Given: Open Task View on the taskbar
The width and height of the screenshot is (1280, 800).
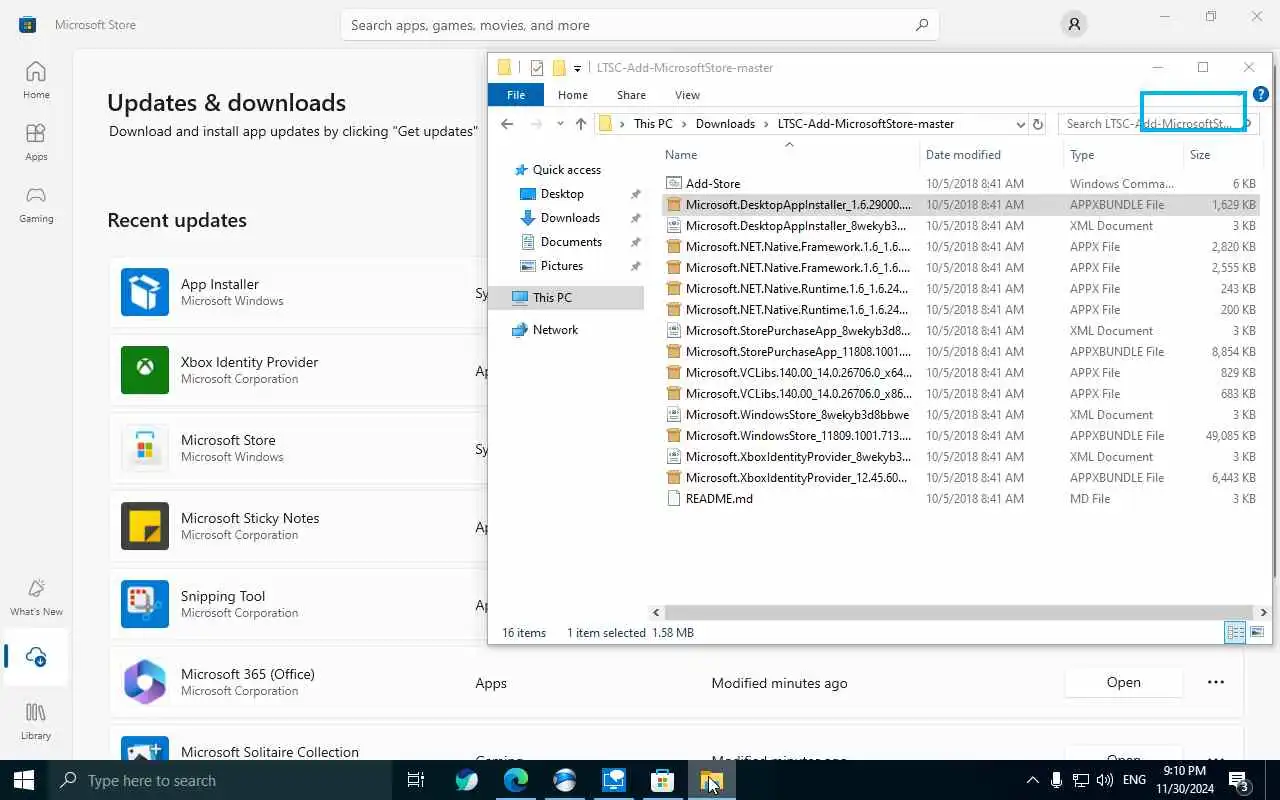Looking at the screenshot, I should pyautogui.click(x=416, y=780).
